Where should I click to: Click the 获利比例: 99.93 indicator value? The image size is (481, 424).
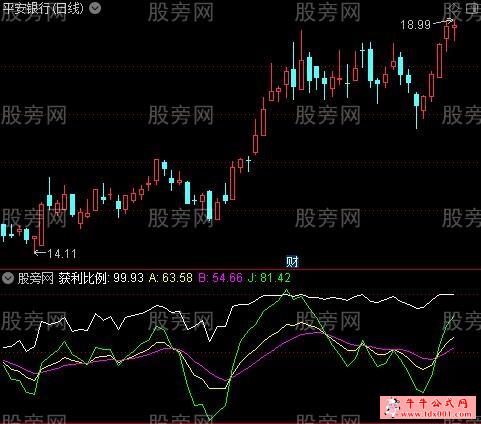(x=101, y=278)
